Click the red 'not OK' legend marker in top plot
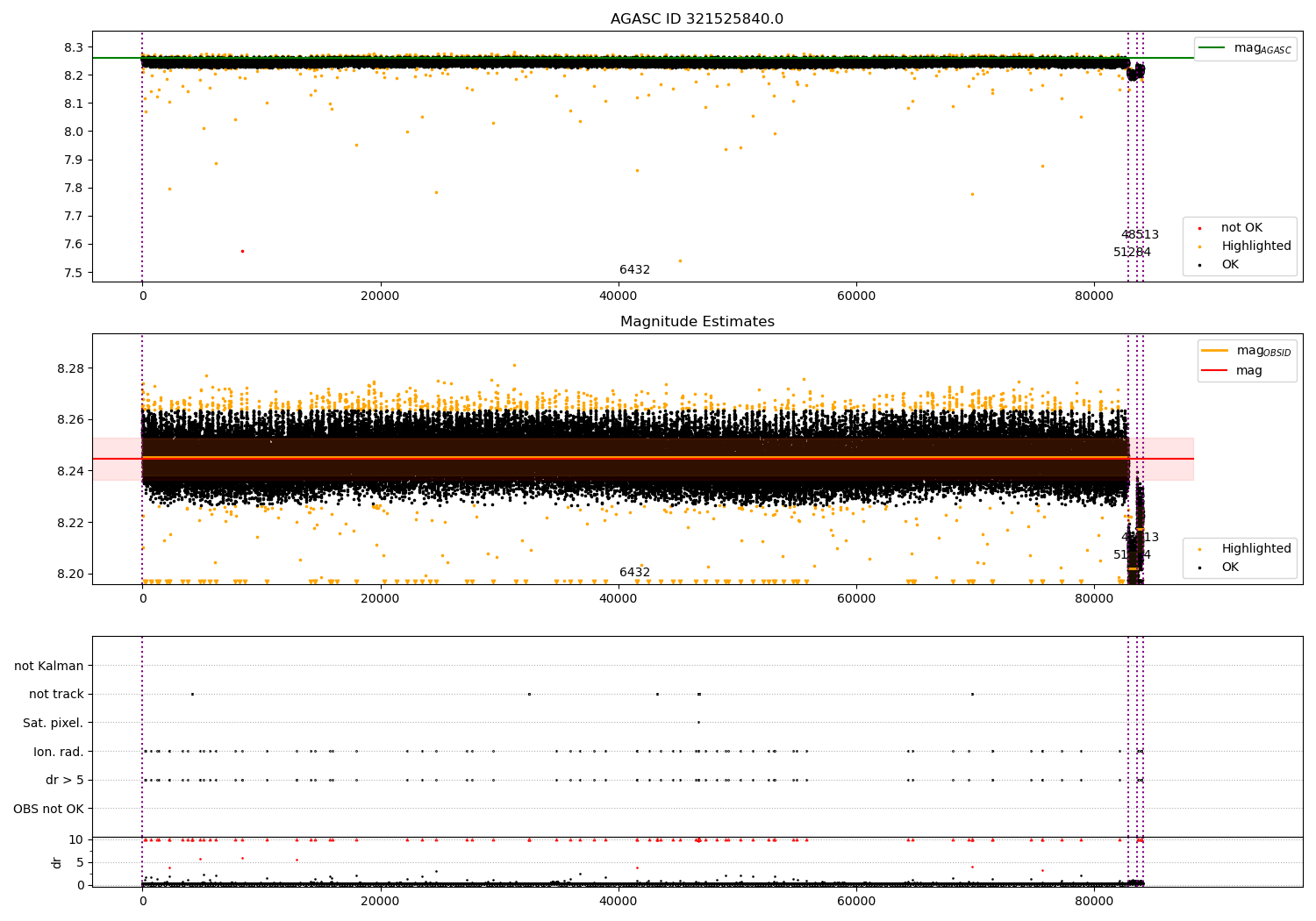1316x921 pixels. coord(1200,228)
